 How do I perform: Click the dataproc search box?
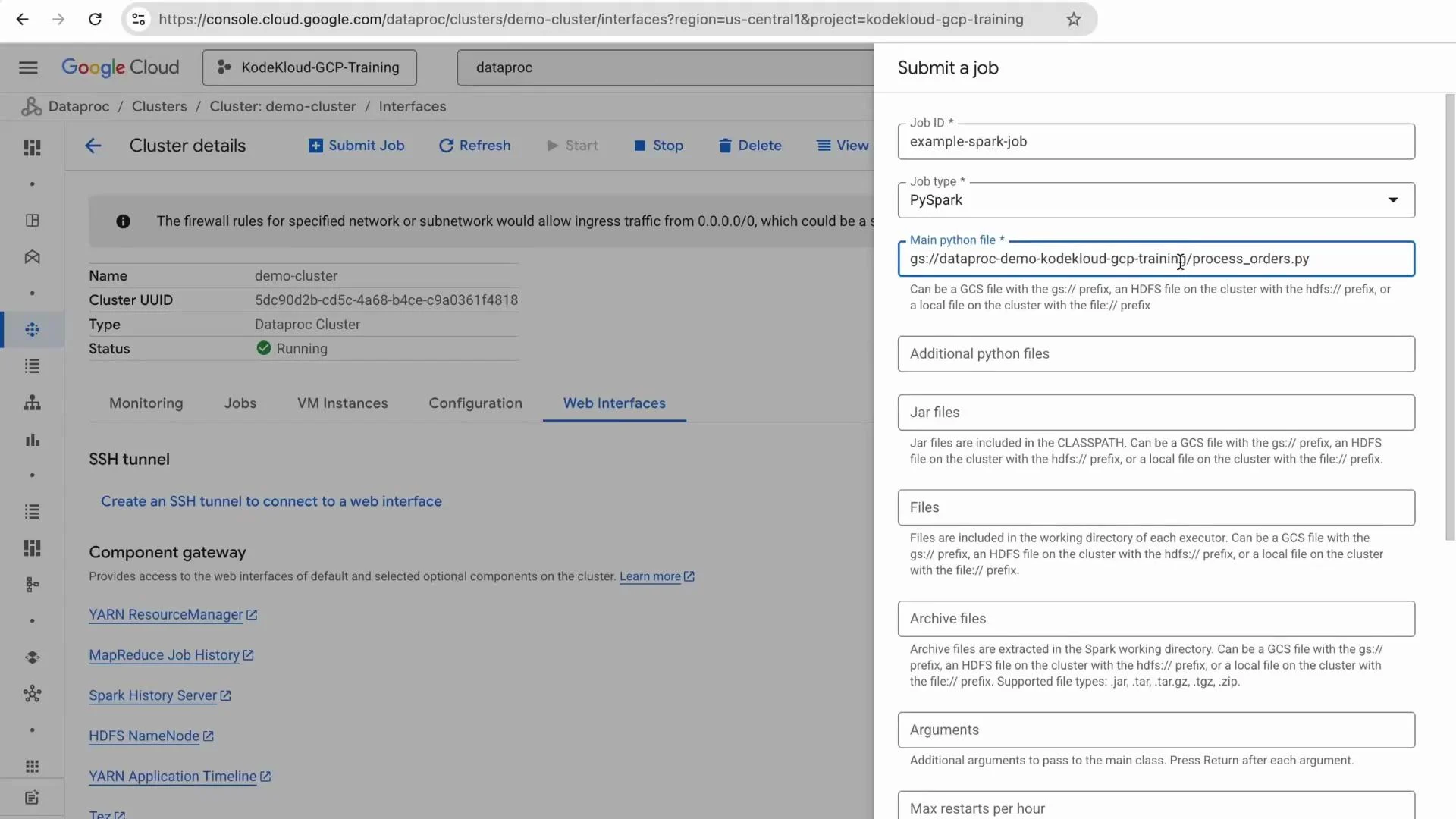(665, 67)
